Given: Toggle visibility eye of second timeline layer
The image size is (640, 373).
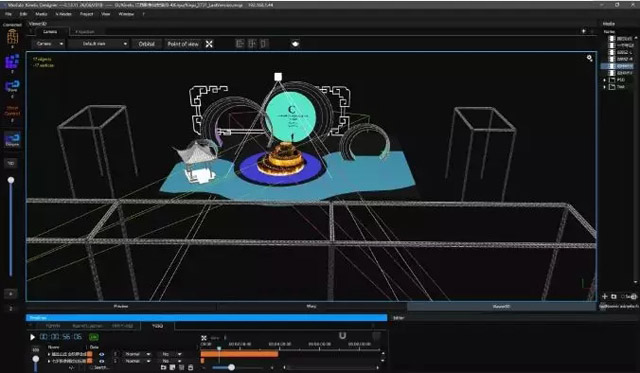Looking at the screenshot, I should click(102, 361).
